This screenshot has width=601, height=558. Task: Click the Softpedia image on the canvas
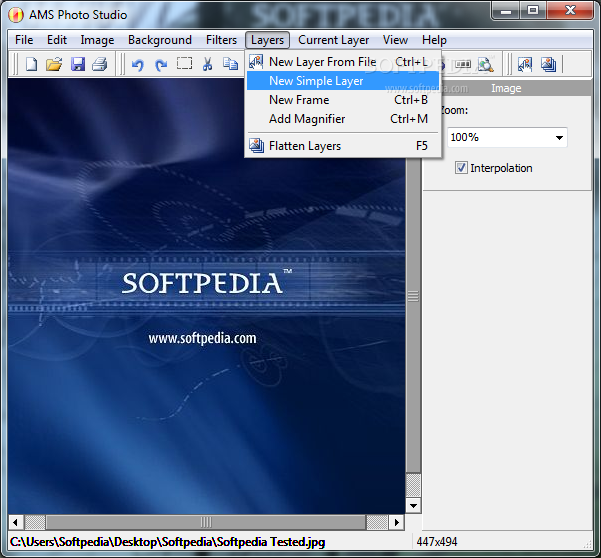[x=206, y=296]
